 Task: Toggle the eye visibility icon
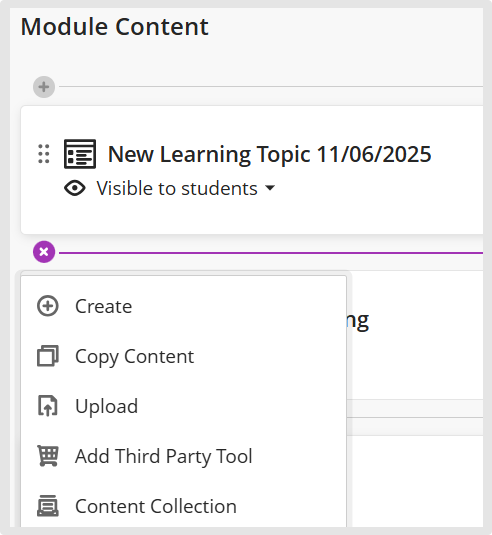pos(75,188)
